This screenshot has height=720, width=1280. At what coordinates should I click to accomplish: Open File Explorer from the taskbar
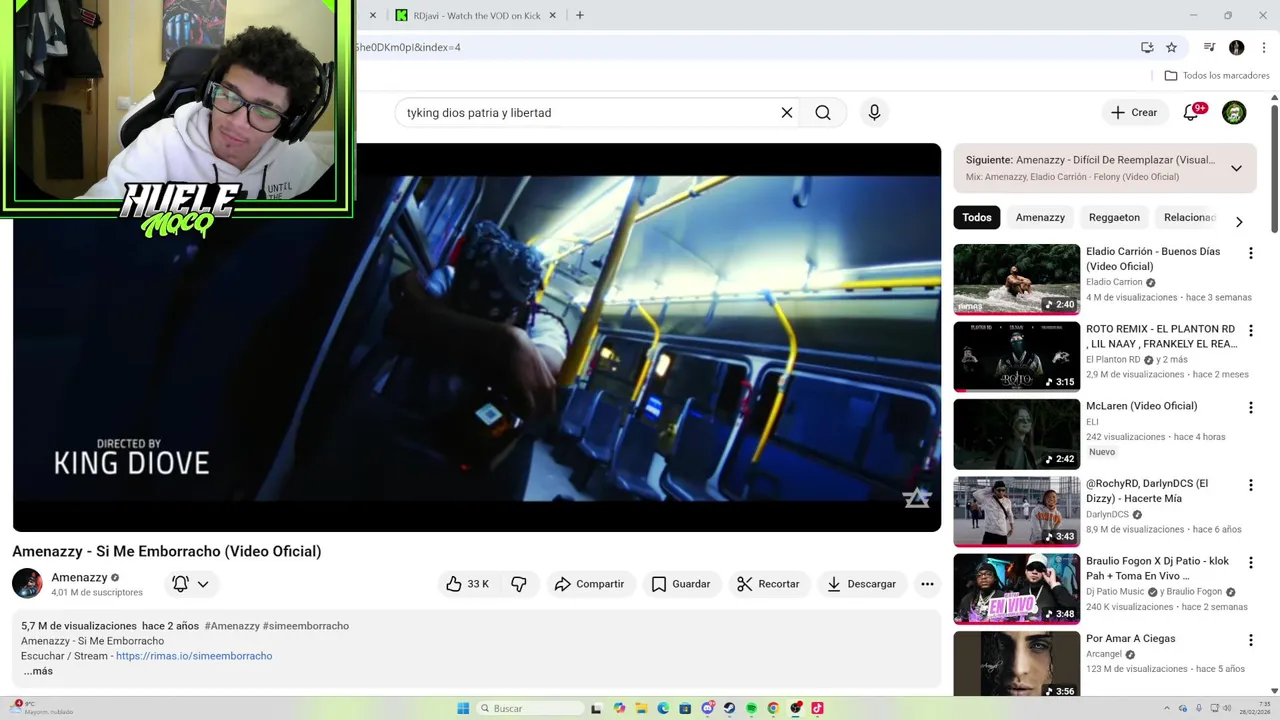click(x=641, y=708)
